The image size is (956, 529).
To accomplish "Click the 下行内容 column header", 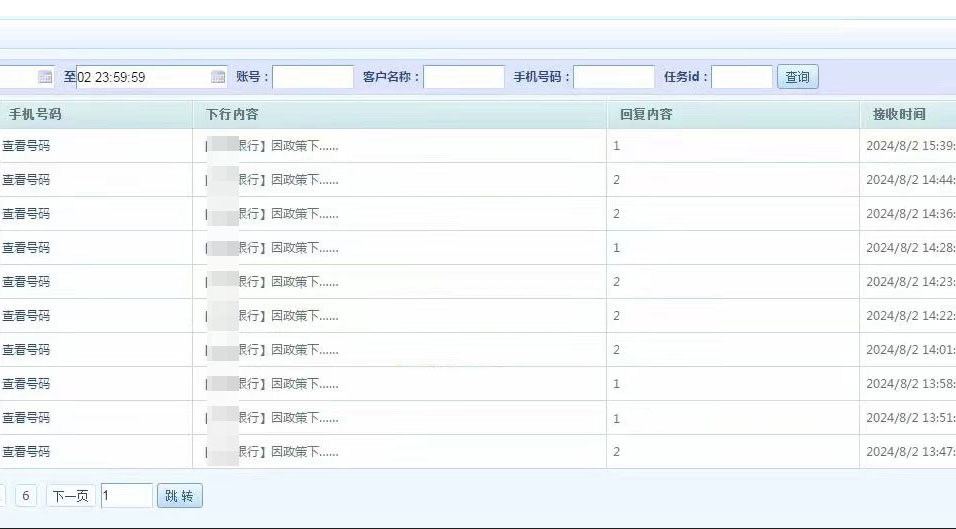I will 232,114.
